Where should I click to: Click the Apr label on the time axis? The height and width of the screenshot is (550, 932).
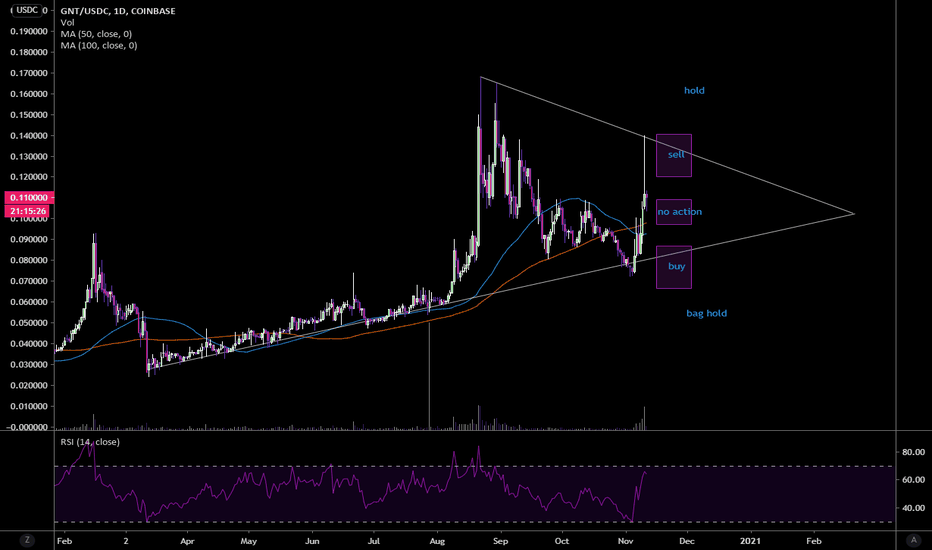click(187, 541)
